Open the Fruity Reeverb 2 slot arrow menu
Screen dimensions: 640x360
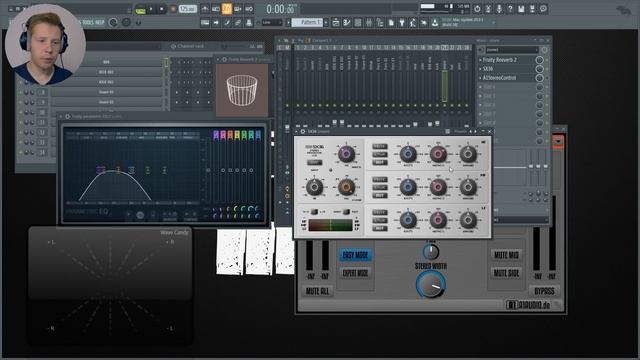click(480, 60)
